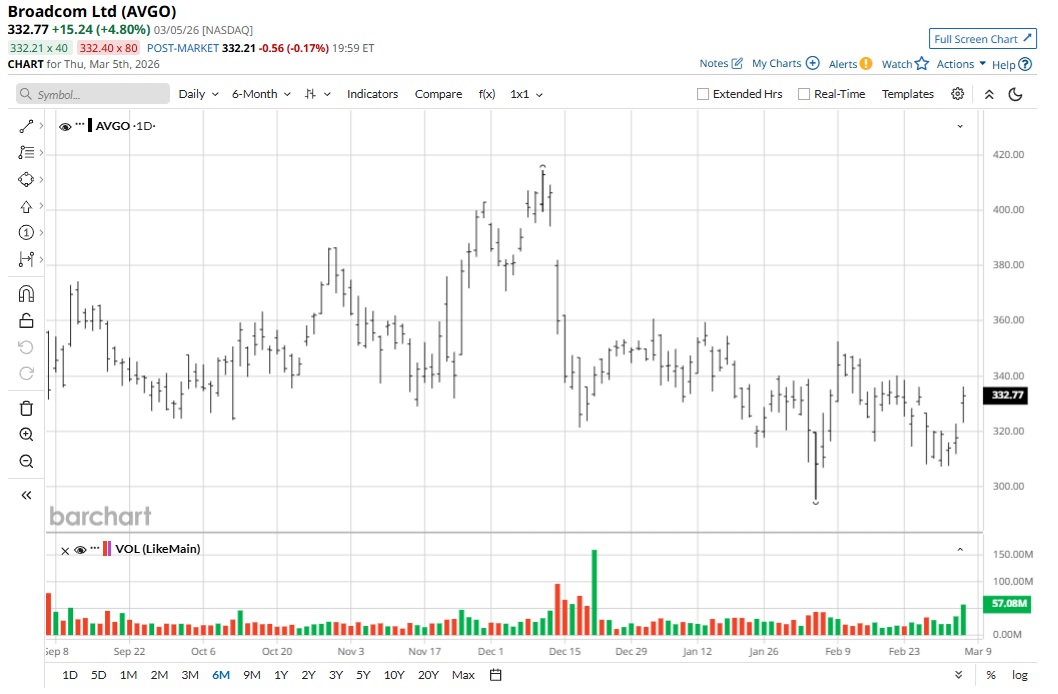Open the 6-Month period dropdown
Viewport: 1058px width, 694px height.
[261, 94]
